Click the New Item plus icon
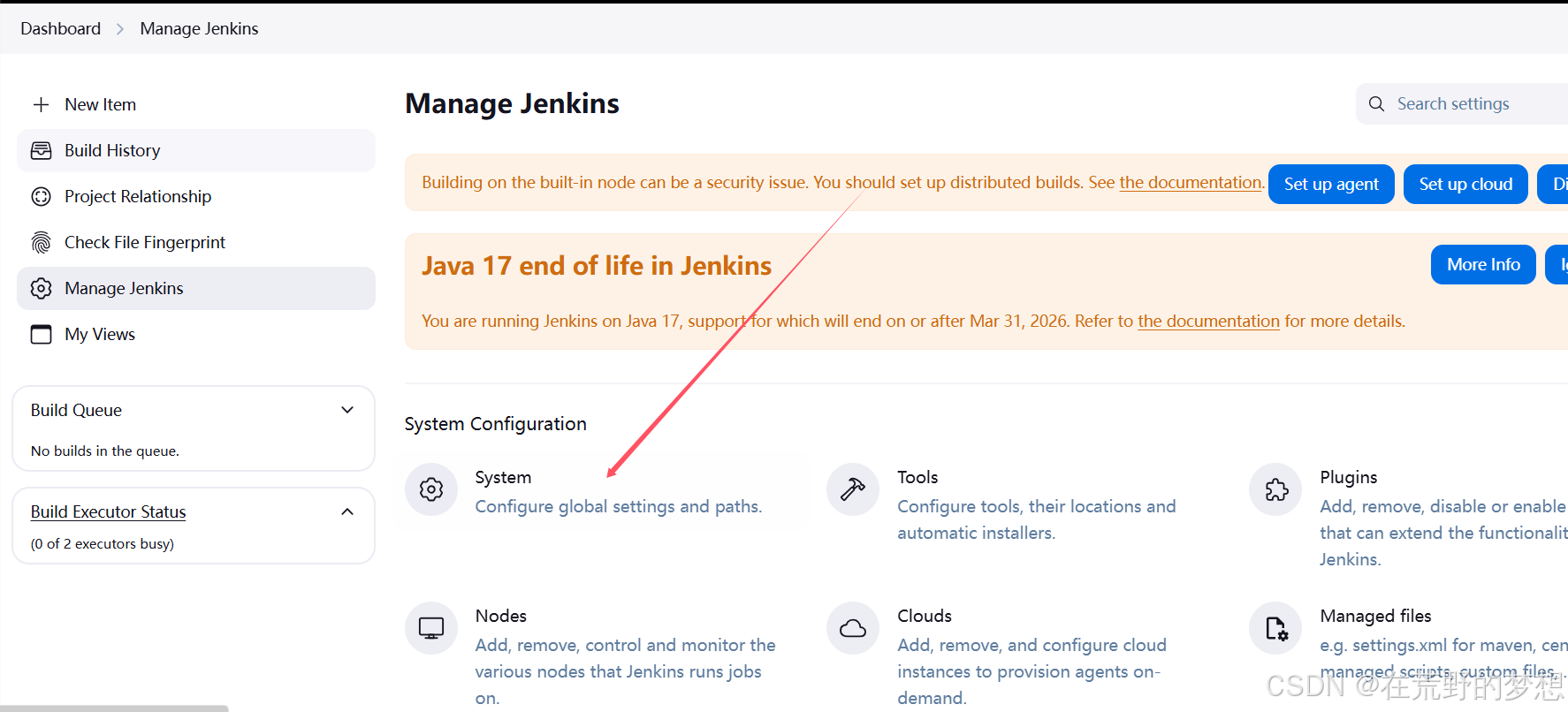 tap(41, 104)
